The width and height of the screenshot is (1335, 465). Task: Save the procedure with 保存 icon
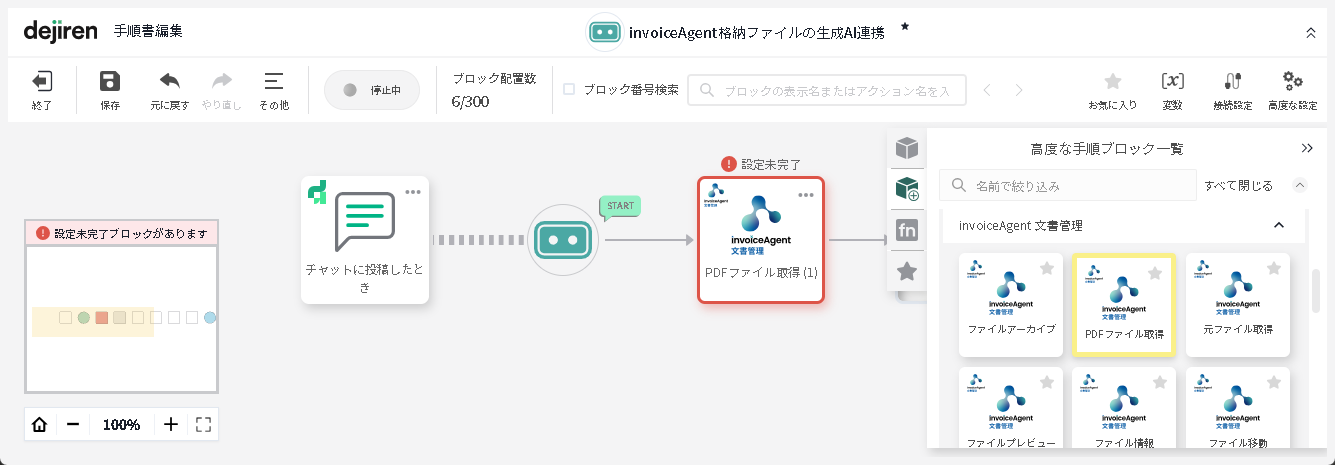click(x=110, y=82)
